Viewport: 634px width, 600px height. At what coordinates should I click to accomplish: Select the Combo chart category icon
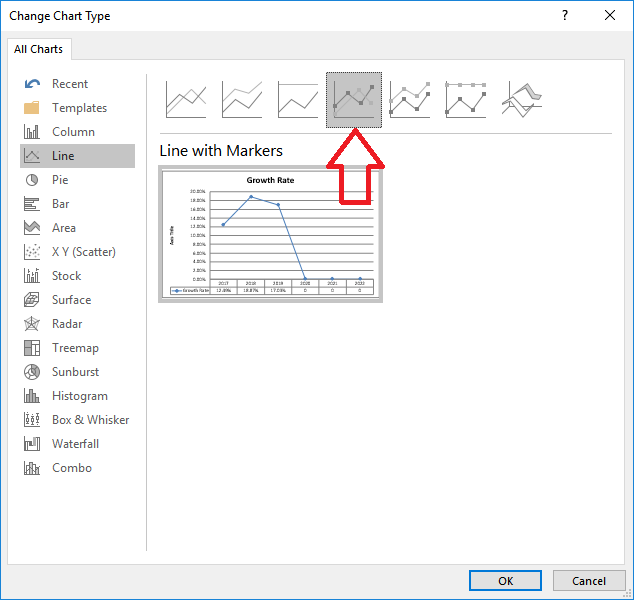click(x=32, y=468)
